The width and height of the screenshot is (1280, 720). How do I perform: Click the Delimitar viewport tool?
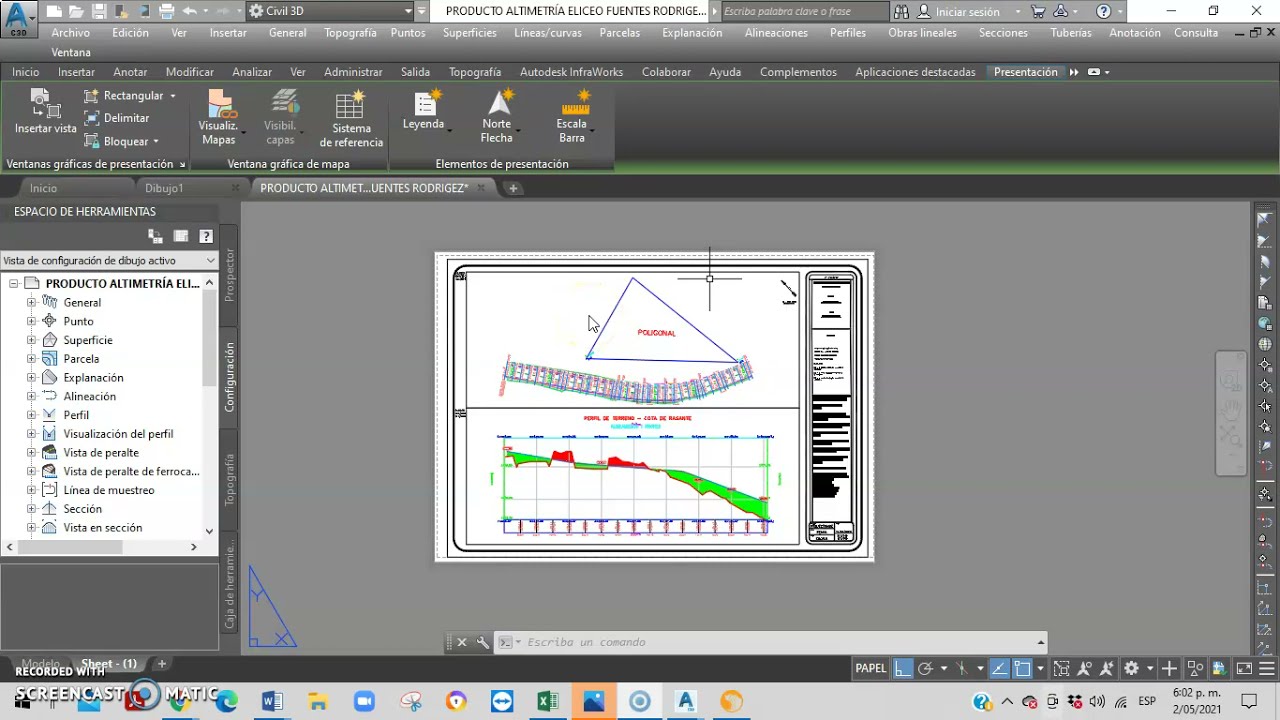[x=117, y=118]
